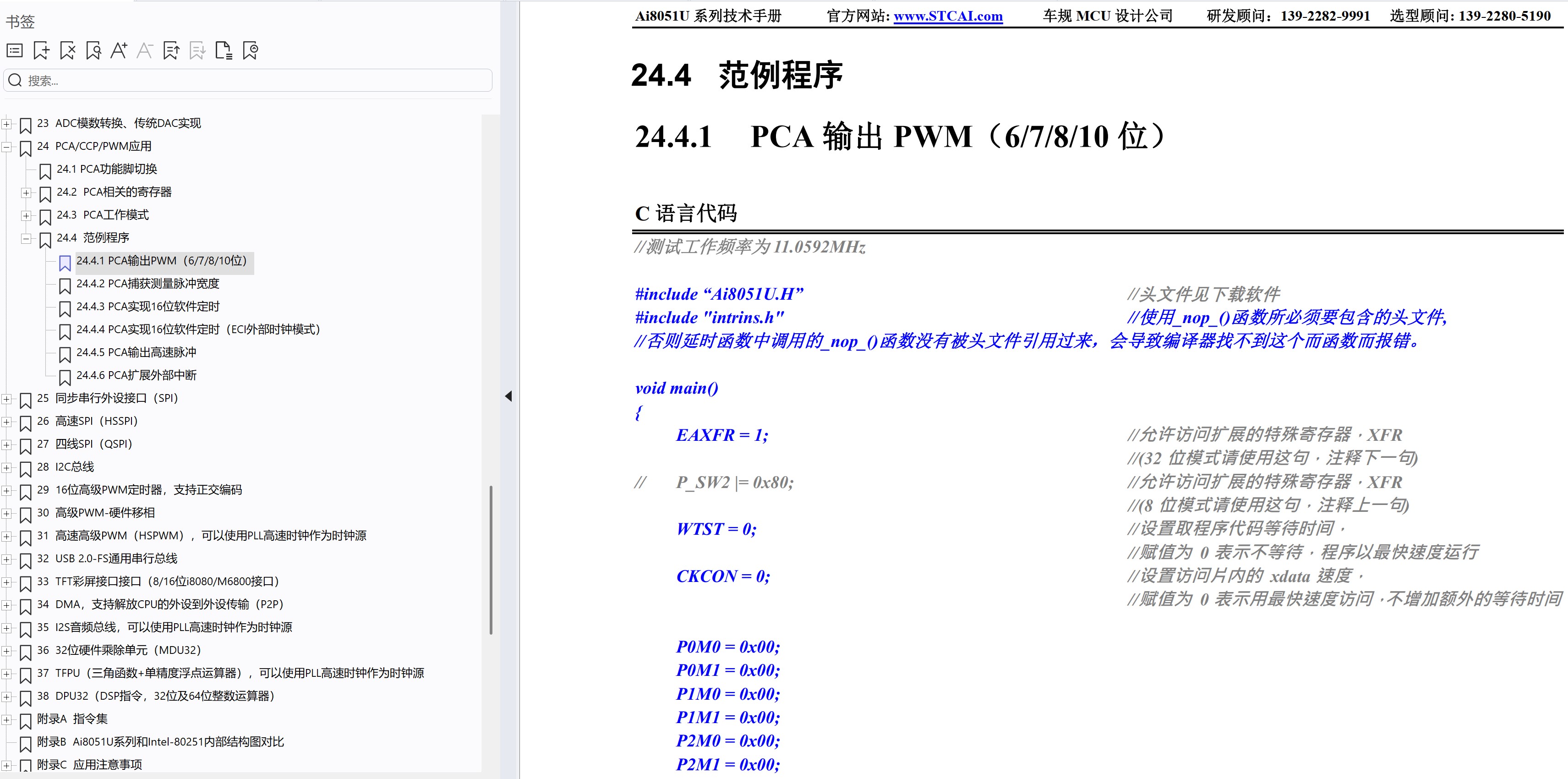Collapse bookmark panel with the black arrow

click(x=508, y=396)
